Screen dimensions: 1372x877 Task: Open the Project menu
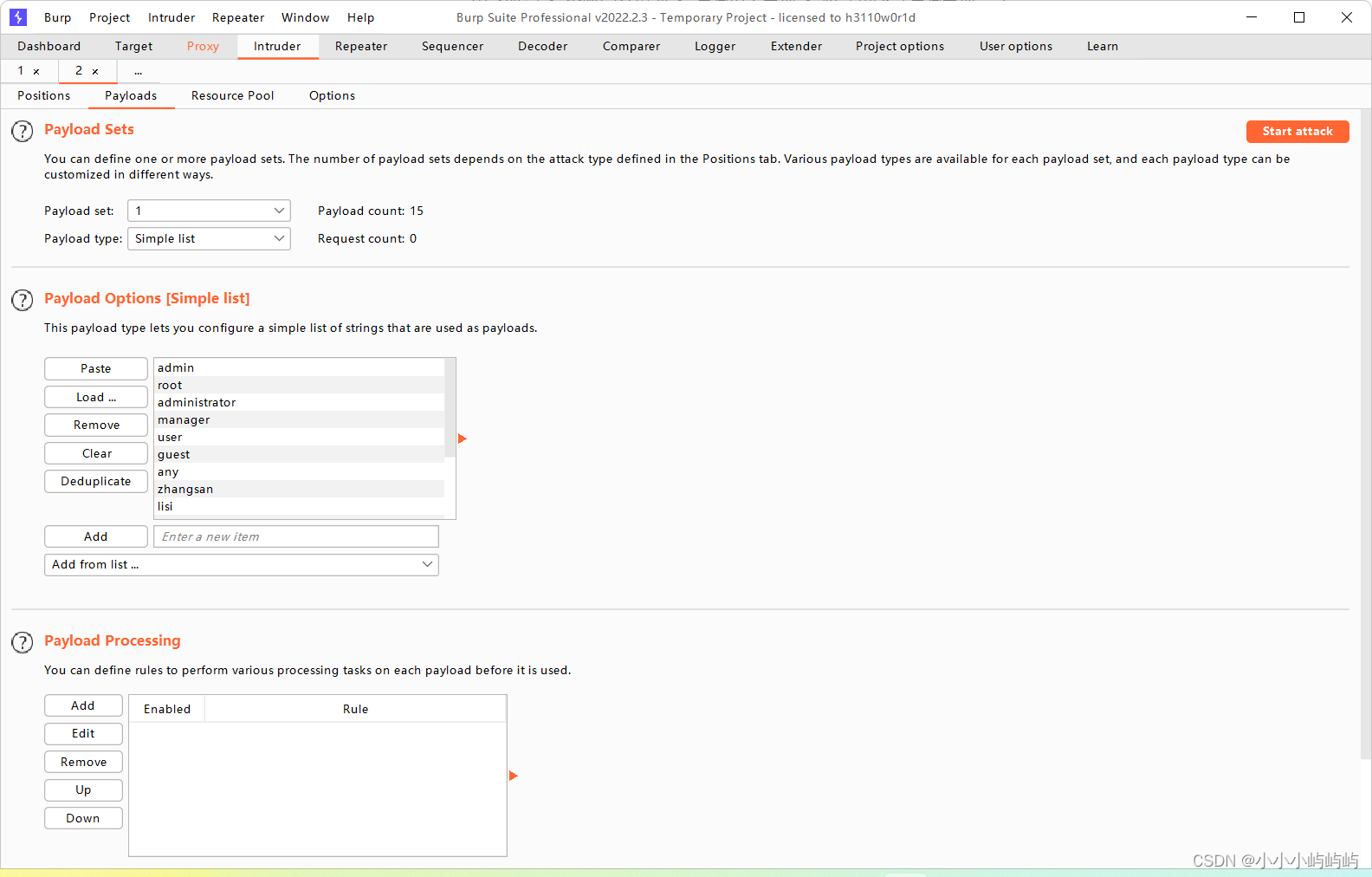(109, 17)
